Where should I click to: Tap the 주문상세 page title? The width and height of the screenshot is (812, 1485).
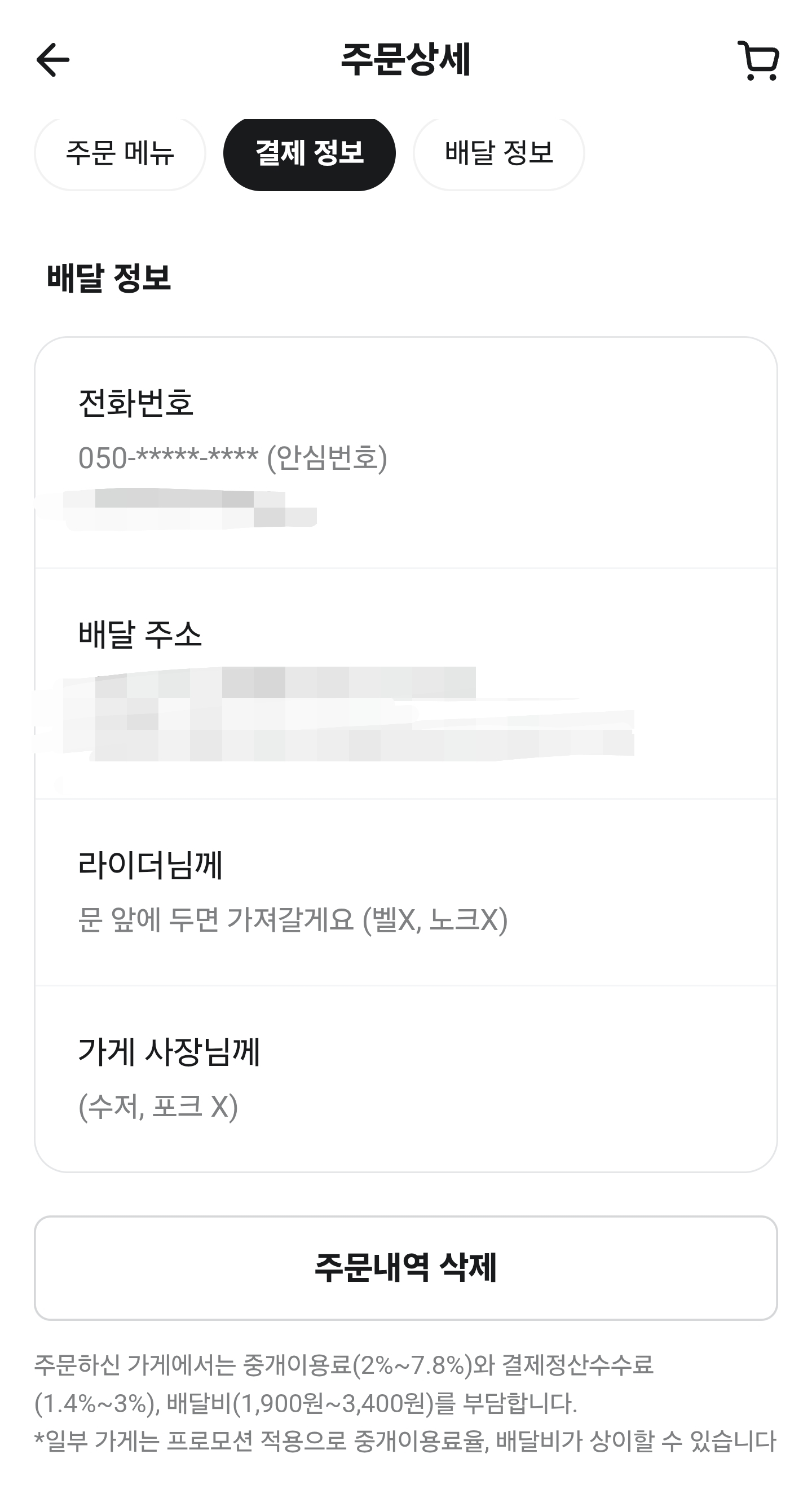pyautogui.click(x=405, y=60)
